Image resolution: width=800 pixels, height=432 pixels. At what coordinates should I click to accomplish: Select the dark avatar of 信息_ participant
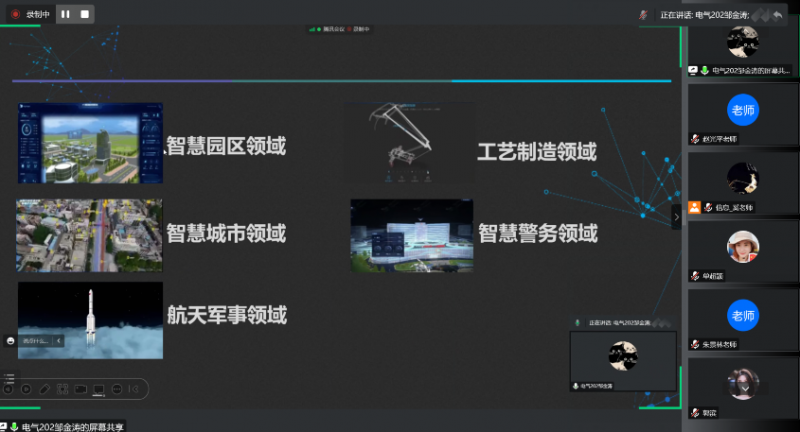coord(742,179)
